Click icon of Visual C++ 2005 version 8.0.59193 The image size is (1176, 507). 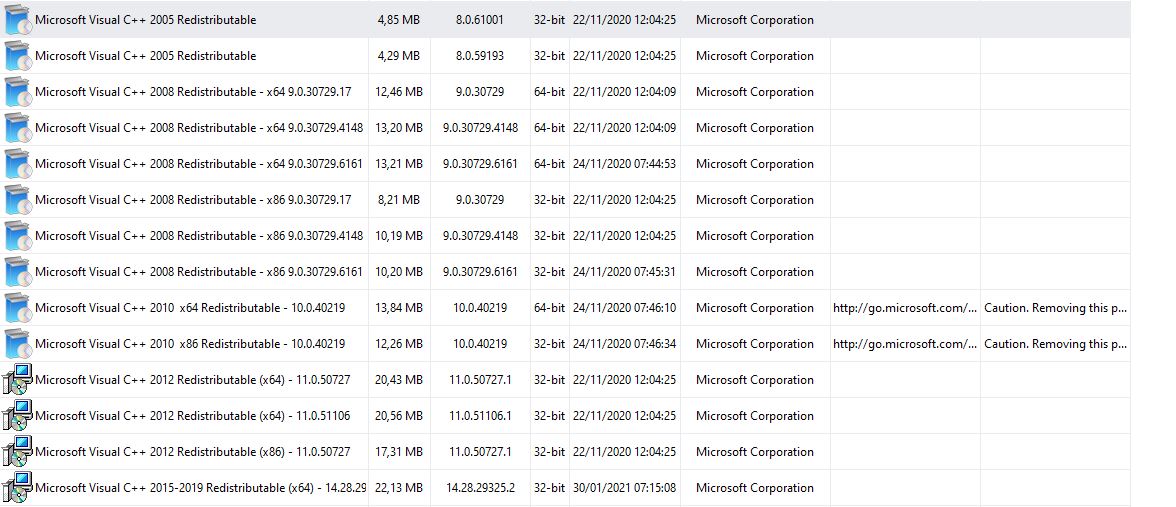click(x=18, y=56)
